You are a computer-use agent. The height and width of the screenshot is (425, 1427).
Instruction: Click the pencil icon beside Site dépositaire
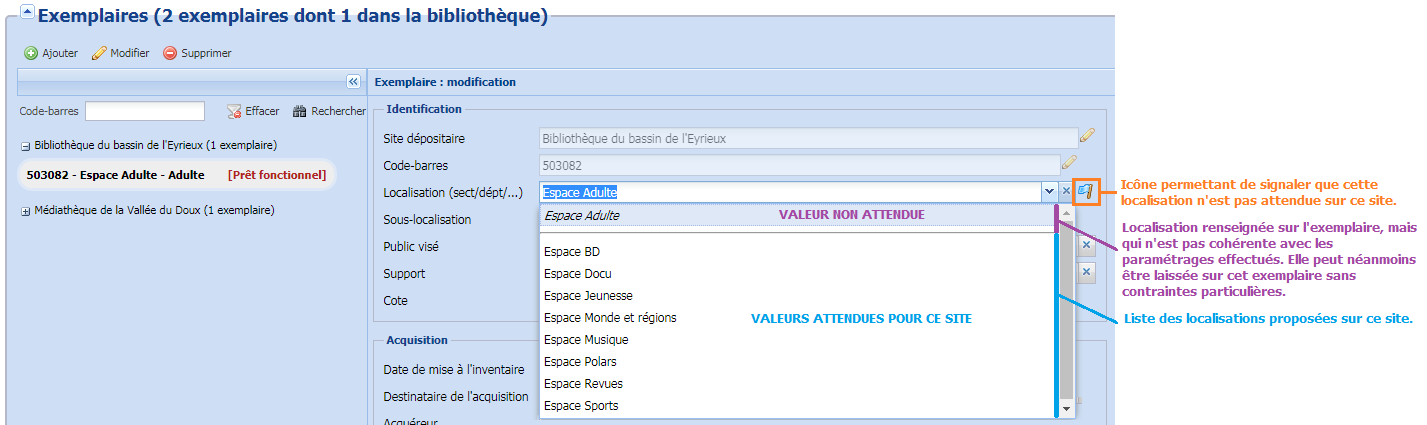[x=1086, y=136]
